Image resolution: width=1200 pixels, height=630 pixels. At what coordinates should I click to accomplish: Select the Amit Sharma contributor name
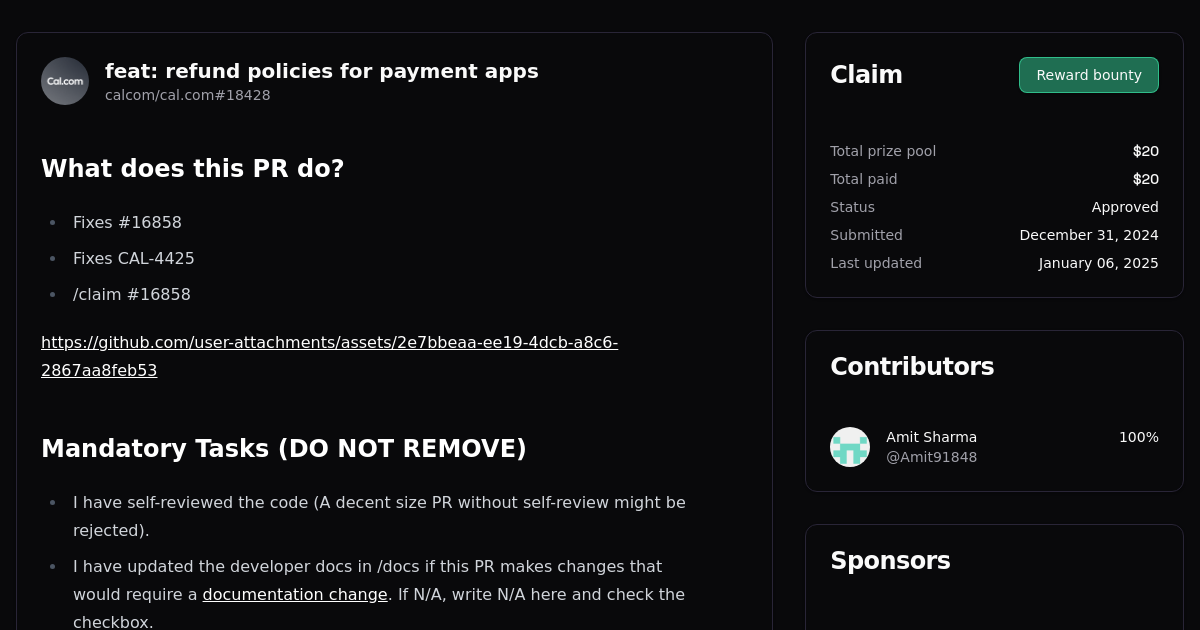[x=931, y=437]
